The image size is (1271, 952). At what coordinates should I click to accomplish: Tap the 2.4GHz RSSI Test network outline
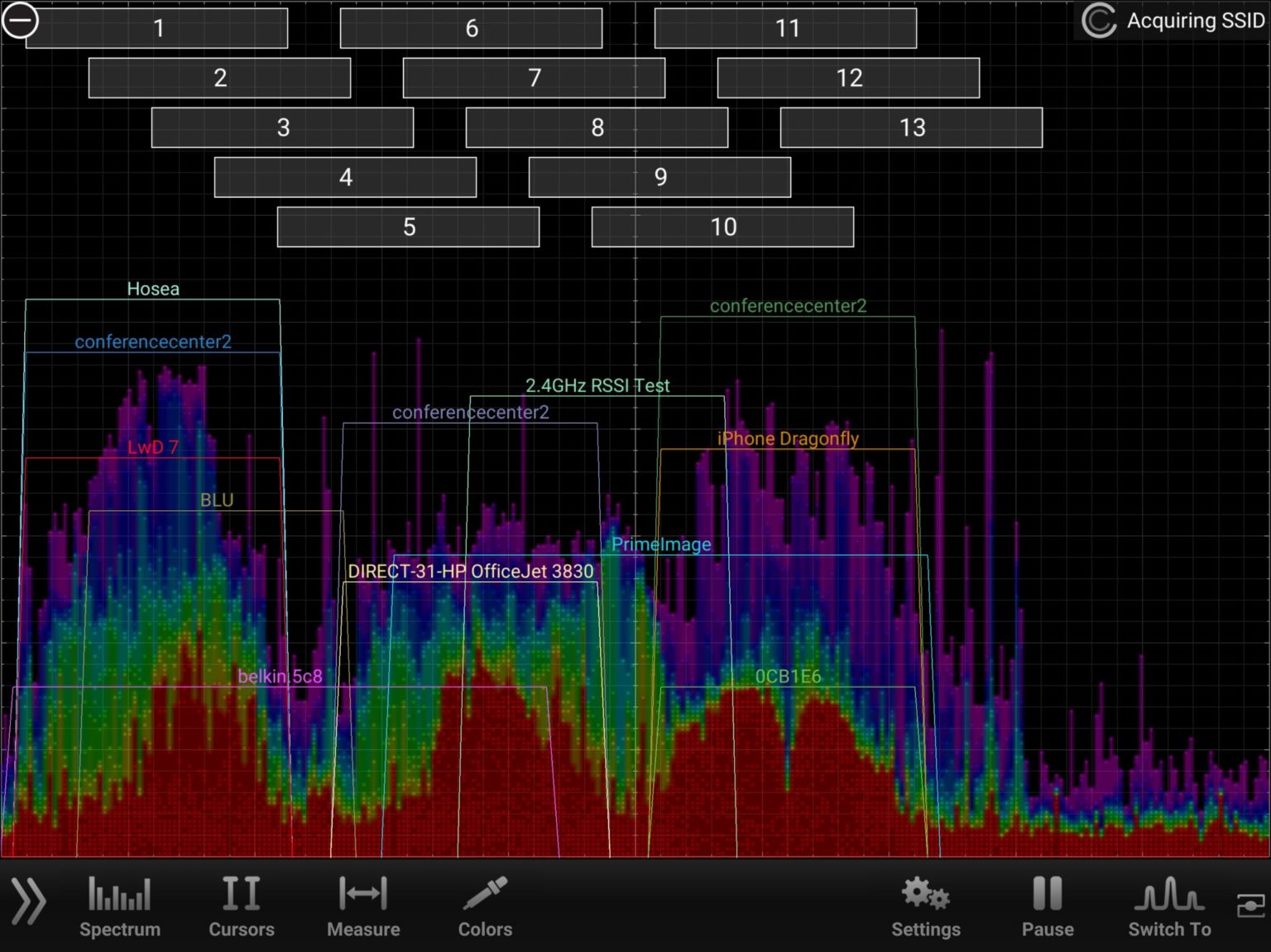[598, 385]
